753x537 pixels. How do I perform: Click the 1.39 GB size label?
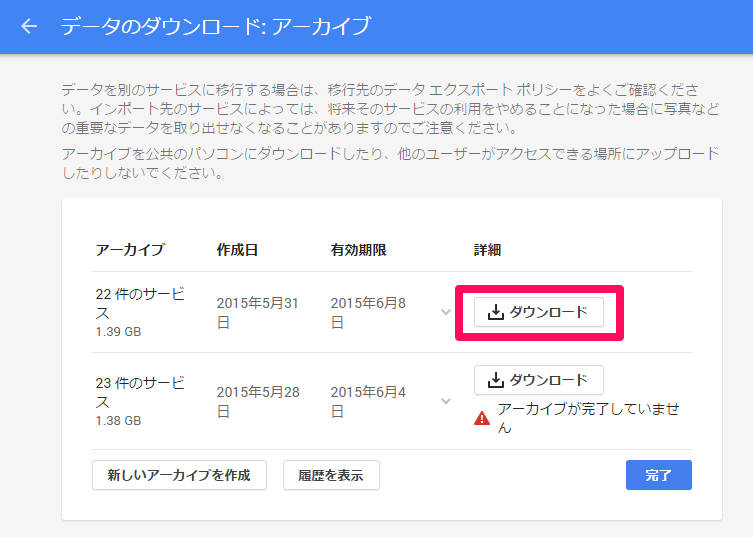click(x=116, y=330)
